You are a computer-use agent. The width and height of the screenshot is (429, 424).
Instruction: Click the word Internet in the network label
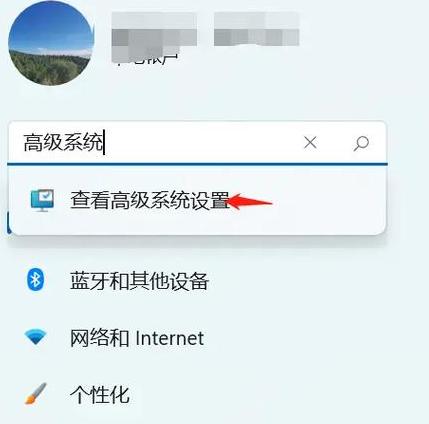tap(170, 338)
